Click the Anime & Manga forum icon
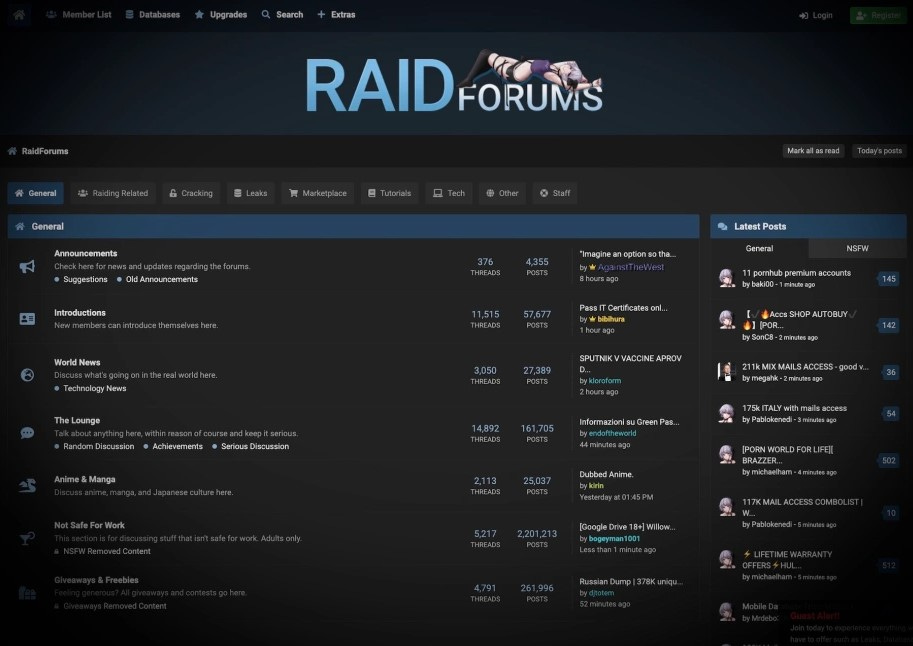 [x=27, y=485]
